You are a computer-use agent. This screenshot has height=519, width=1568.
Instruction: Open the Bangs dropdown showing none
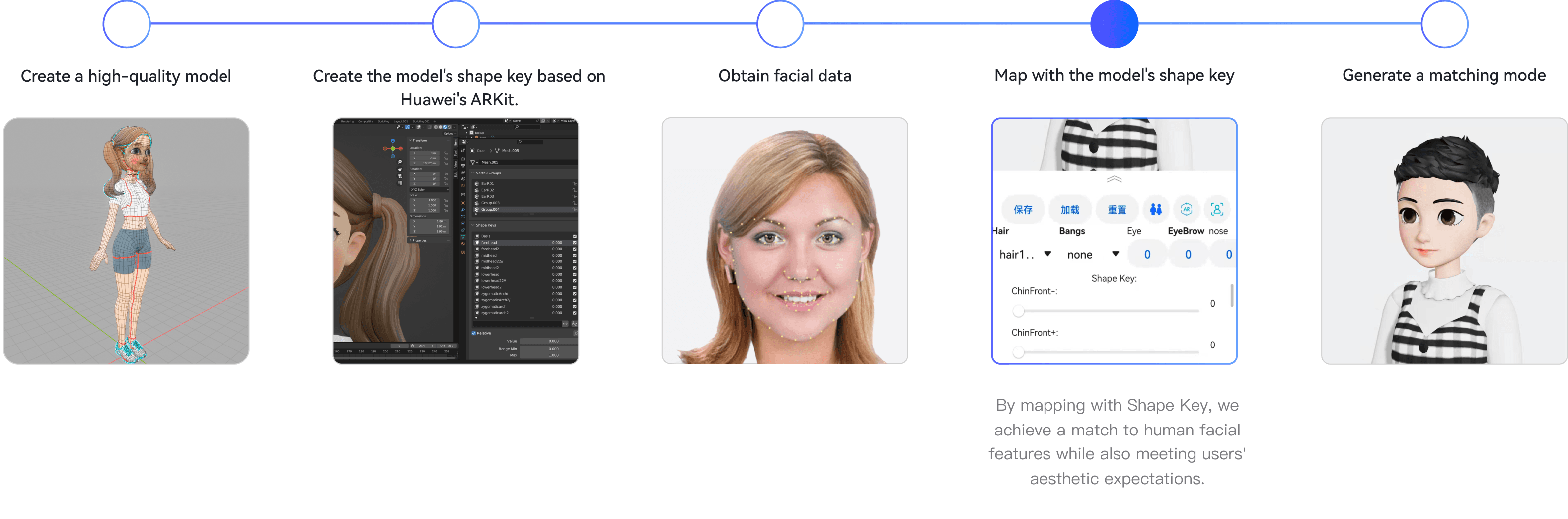coord(1093,254)
